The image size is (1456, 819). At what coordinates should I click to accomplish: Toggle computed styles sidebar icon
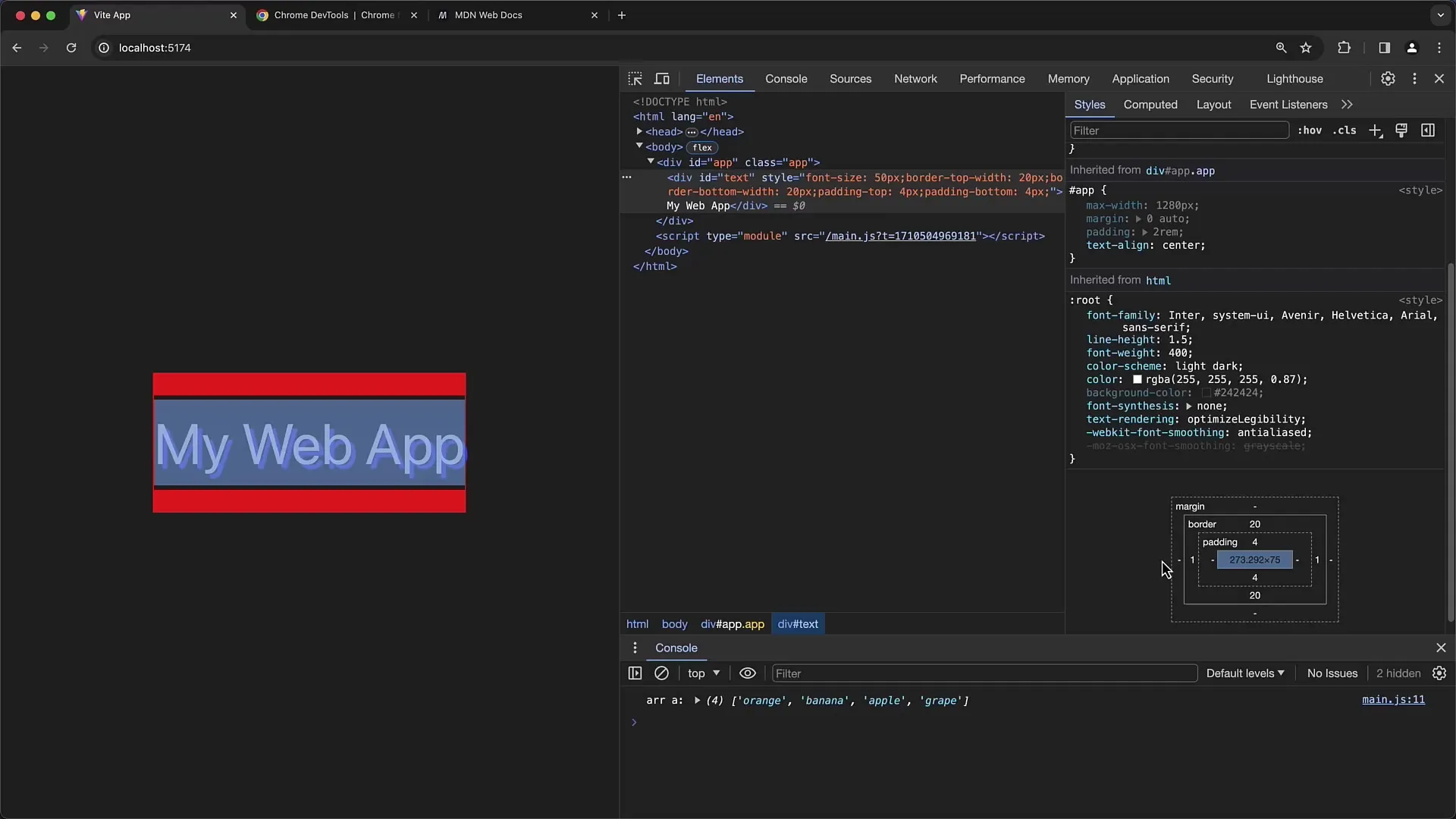(1428, 130)
